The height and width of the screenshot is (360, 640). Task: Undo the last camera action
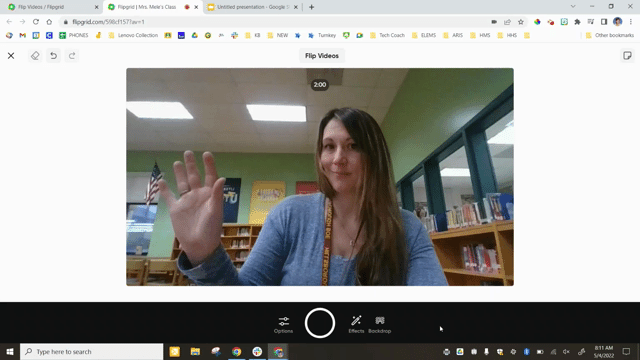[x=53, y=56]
